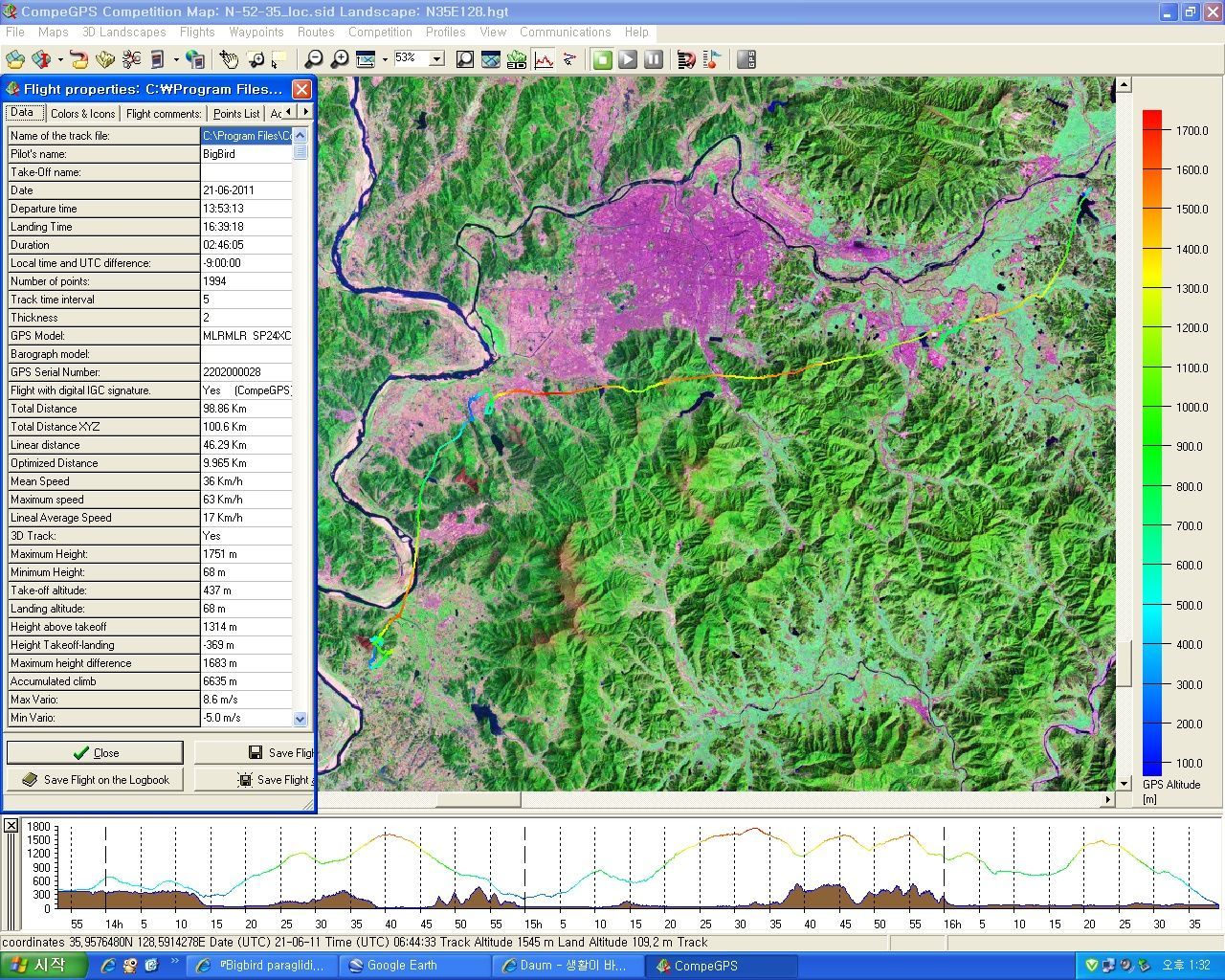Open the 3D Landscapes menu
Screen dimensions: 1225x980
(124, 32)
